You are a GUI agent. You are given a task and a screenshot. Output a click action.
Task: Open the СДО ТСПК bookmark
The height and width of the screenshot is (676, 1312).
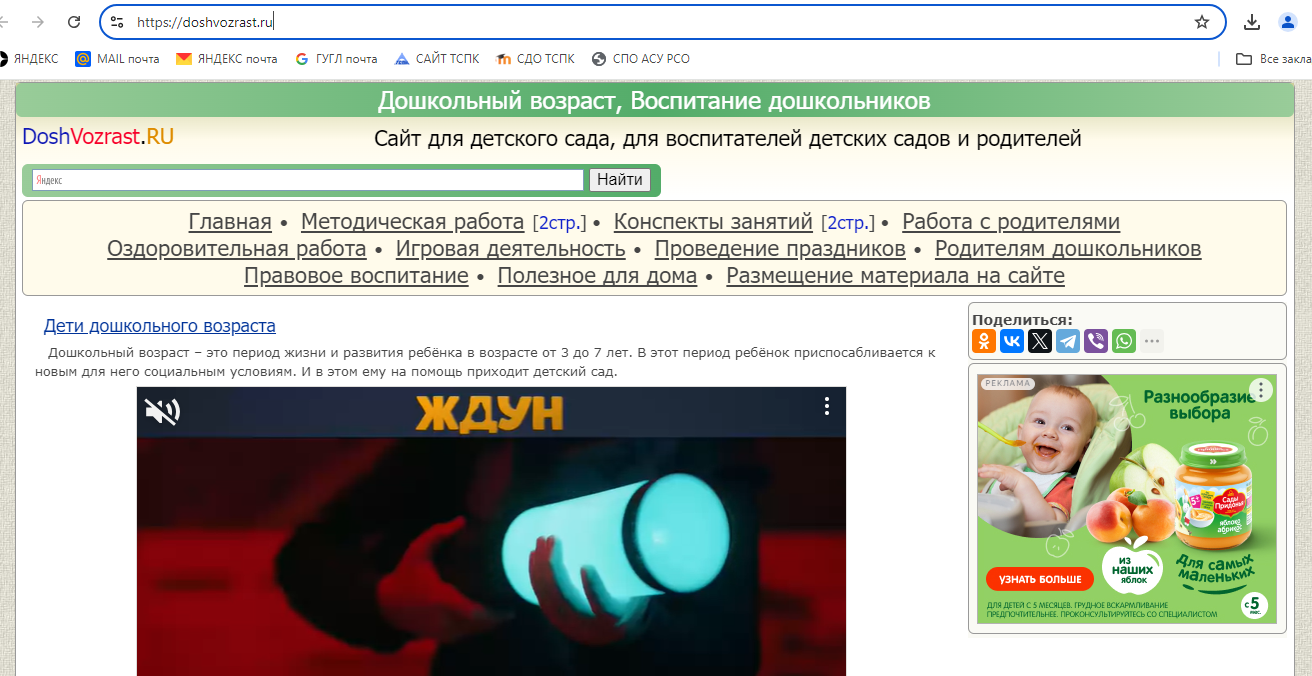click(x=536, y=59)
